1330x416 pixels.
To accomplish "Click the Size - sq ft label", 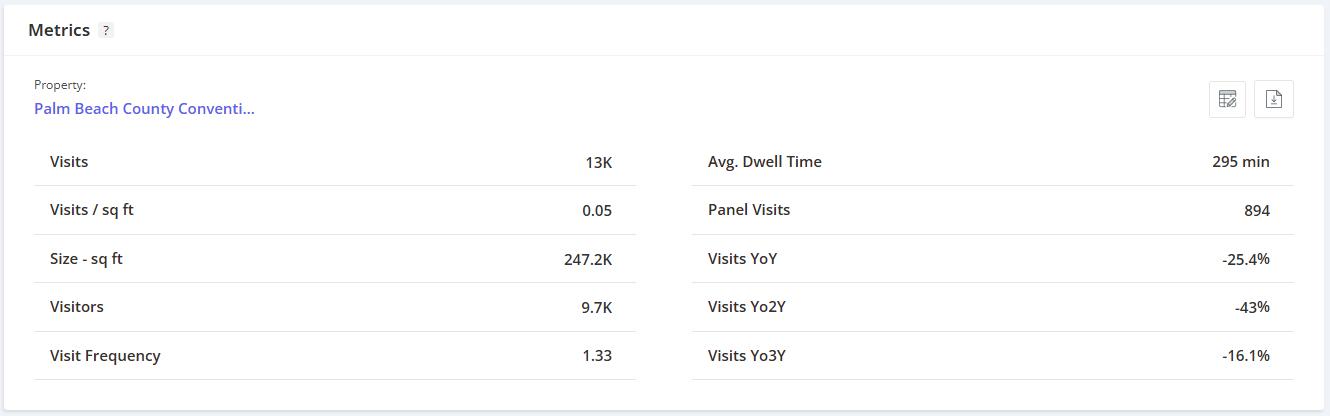I will (86, 259).
